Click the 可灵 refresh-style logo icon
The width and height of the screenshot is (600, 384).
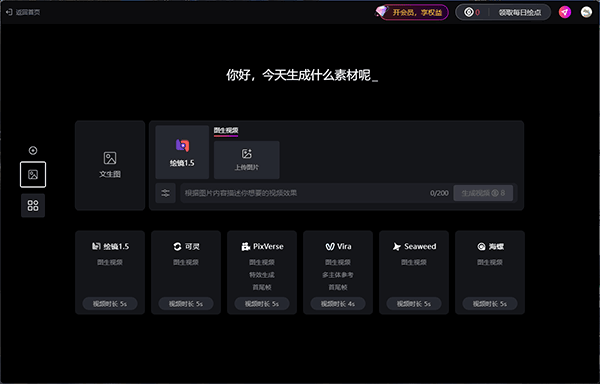pyautogui.click(x=177, y=246)
